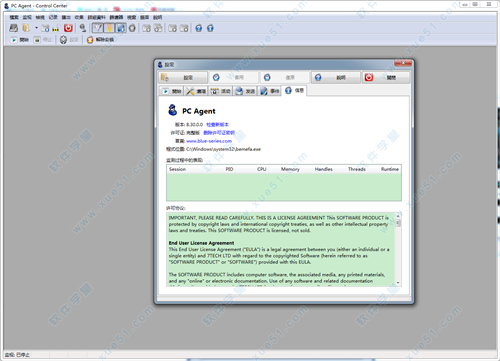Click the check-new-version link beside 8.30.0.0
Viewport: 500px width, 361px height.
click(x=217, y=124)
